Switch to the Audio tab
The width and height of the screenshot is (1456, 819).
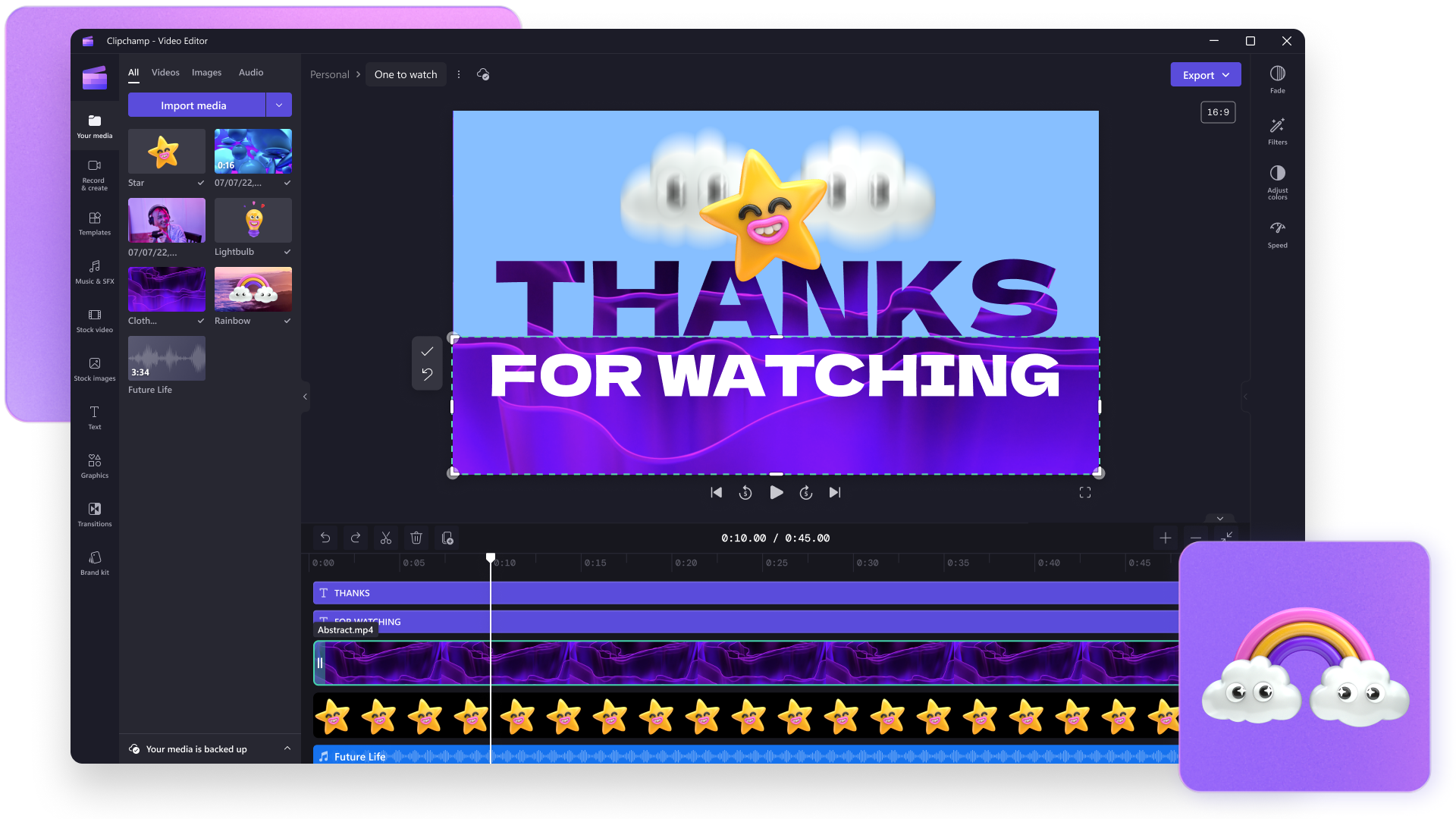[250, 72]
